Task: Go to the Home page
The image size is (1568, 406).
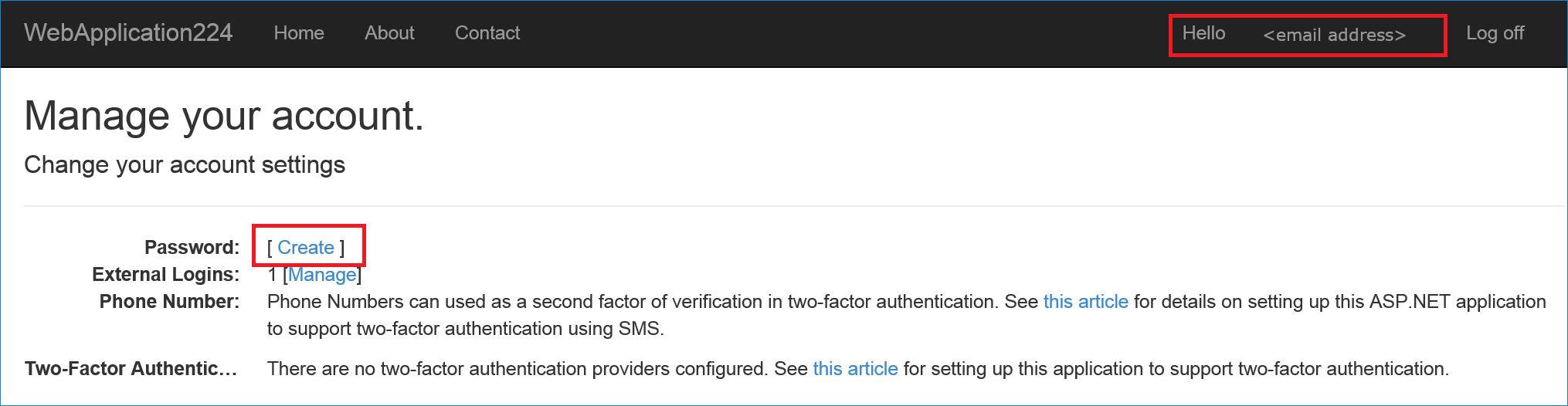Action: pyautogui.click(x=299, y=33)
